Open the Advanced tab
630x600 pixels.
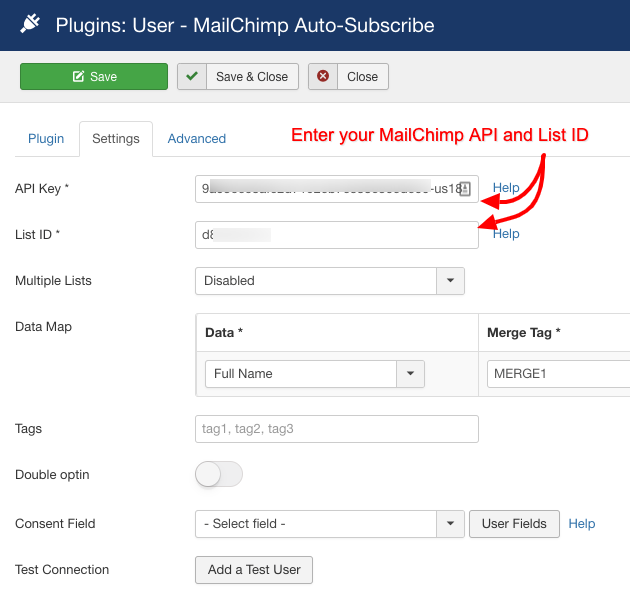coord(196,139)
